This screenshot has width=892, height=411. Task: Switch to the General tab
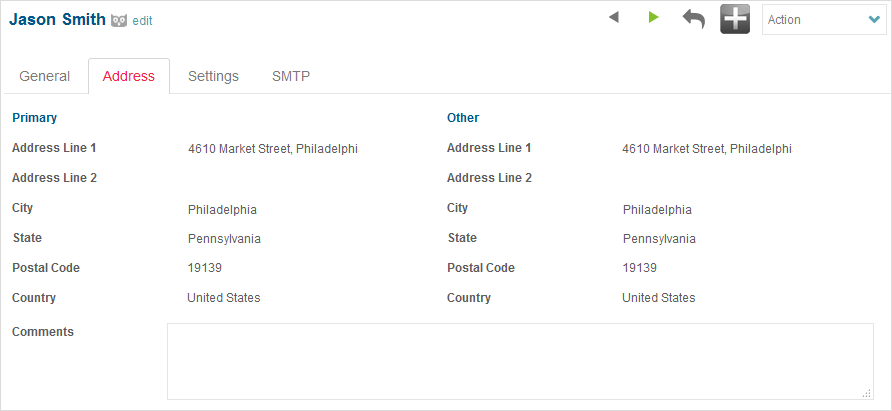(44, 76)
